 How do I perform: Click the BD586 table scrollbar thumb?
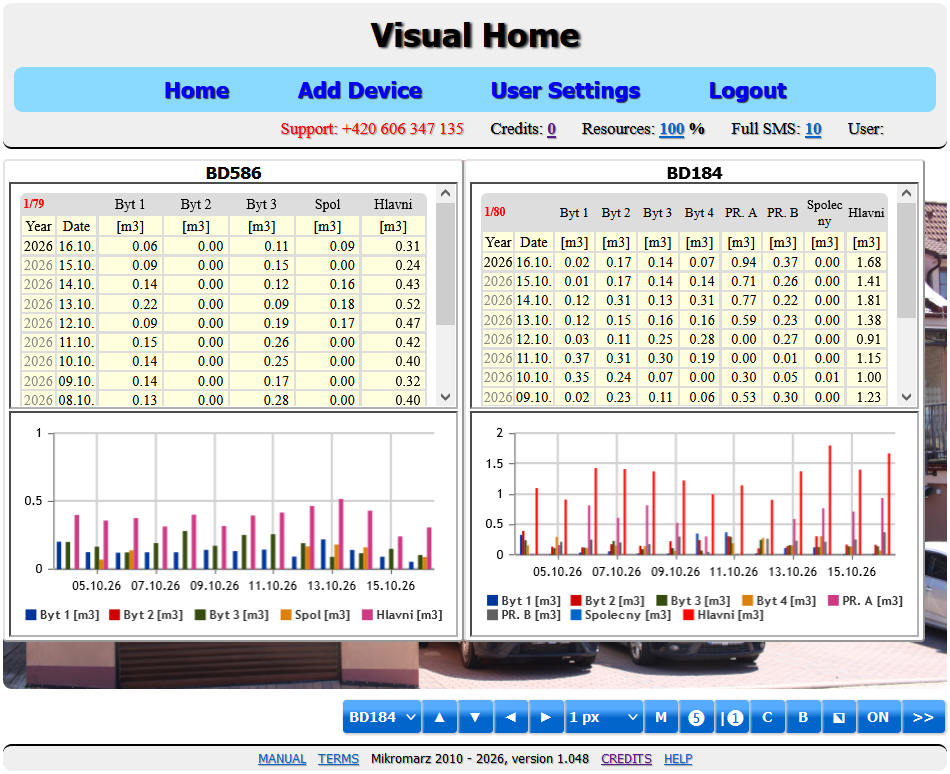point(445,263)
